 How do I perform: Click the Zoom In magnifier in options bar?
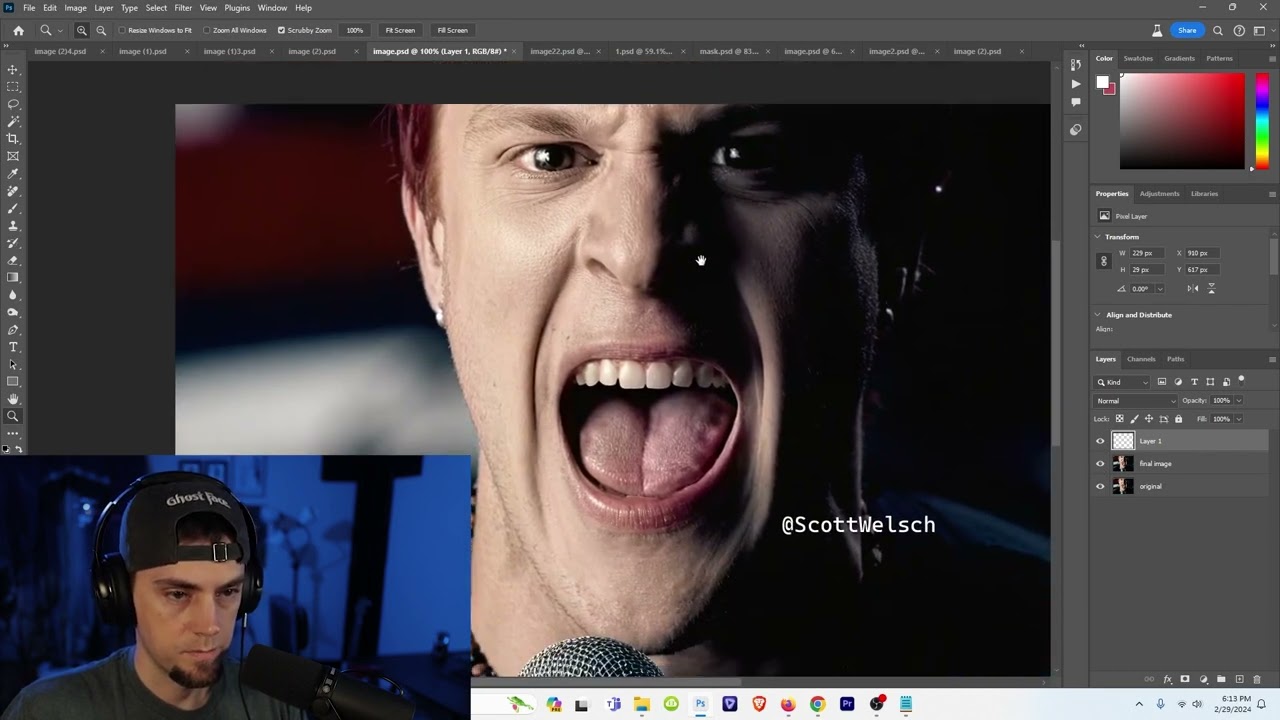coord(82,30)
